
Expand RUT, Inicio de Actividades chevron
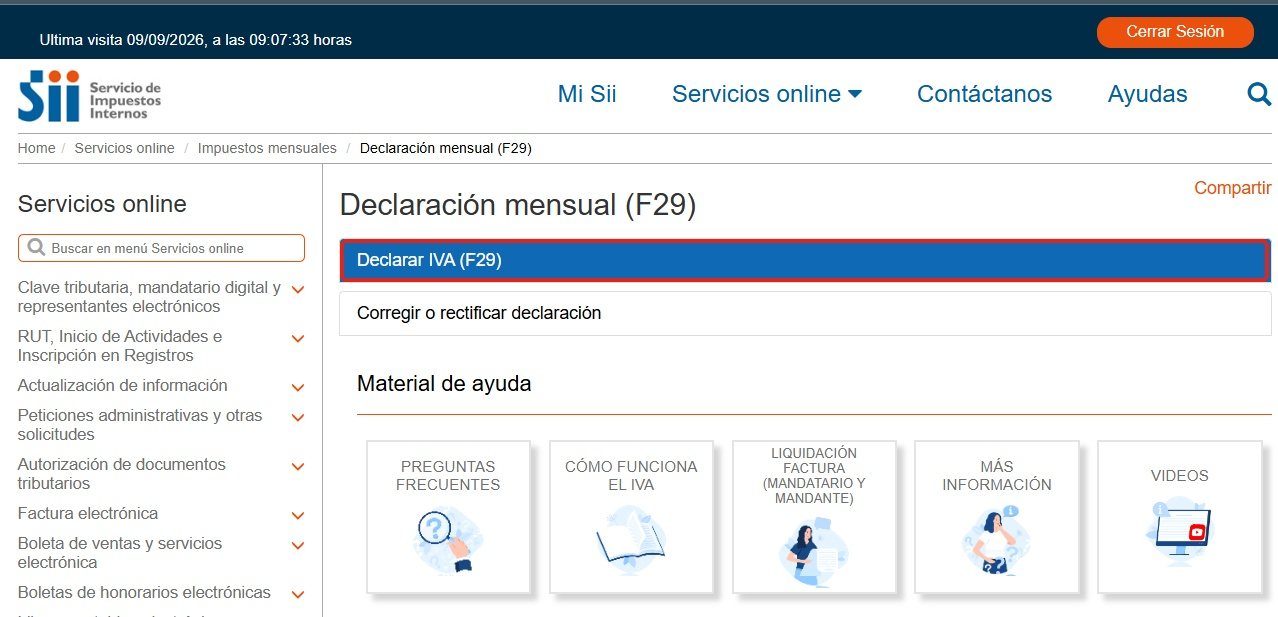pyautogui.click(x=297, y=339)
